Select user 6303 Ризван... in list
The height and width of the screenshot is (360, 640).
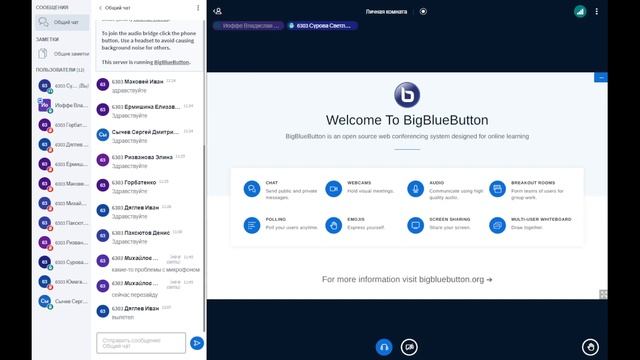pyautogui.click(x=63, y=242)
